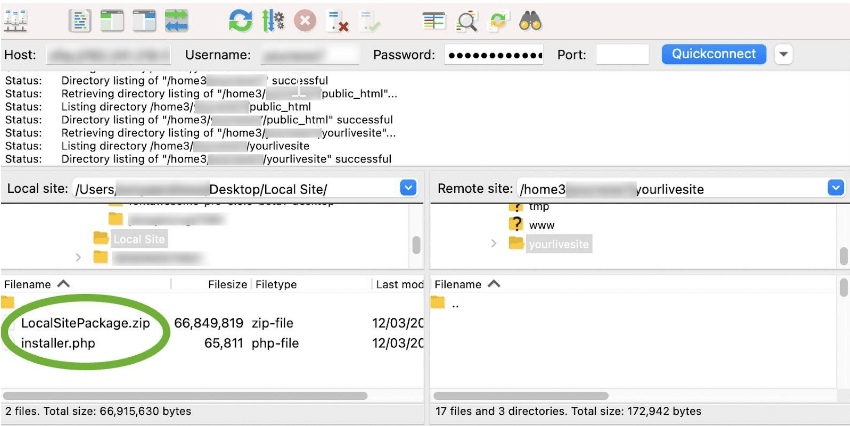Image resolution: width=850 pixels, height=426 pixels.
Task: Toggle the local directory tree icon
Action: [x=112, y=21]
